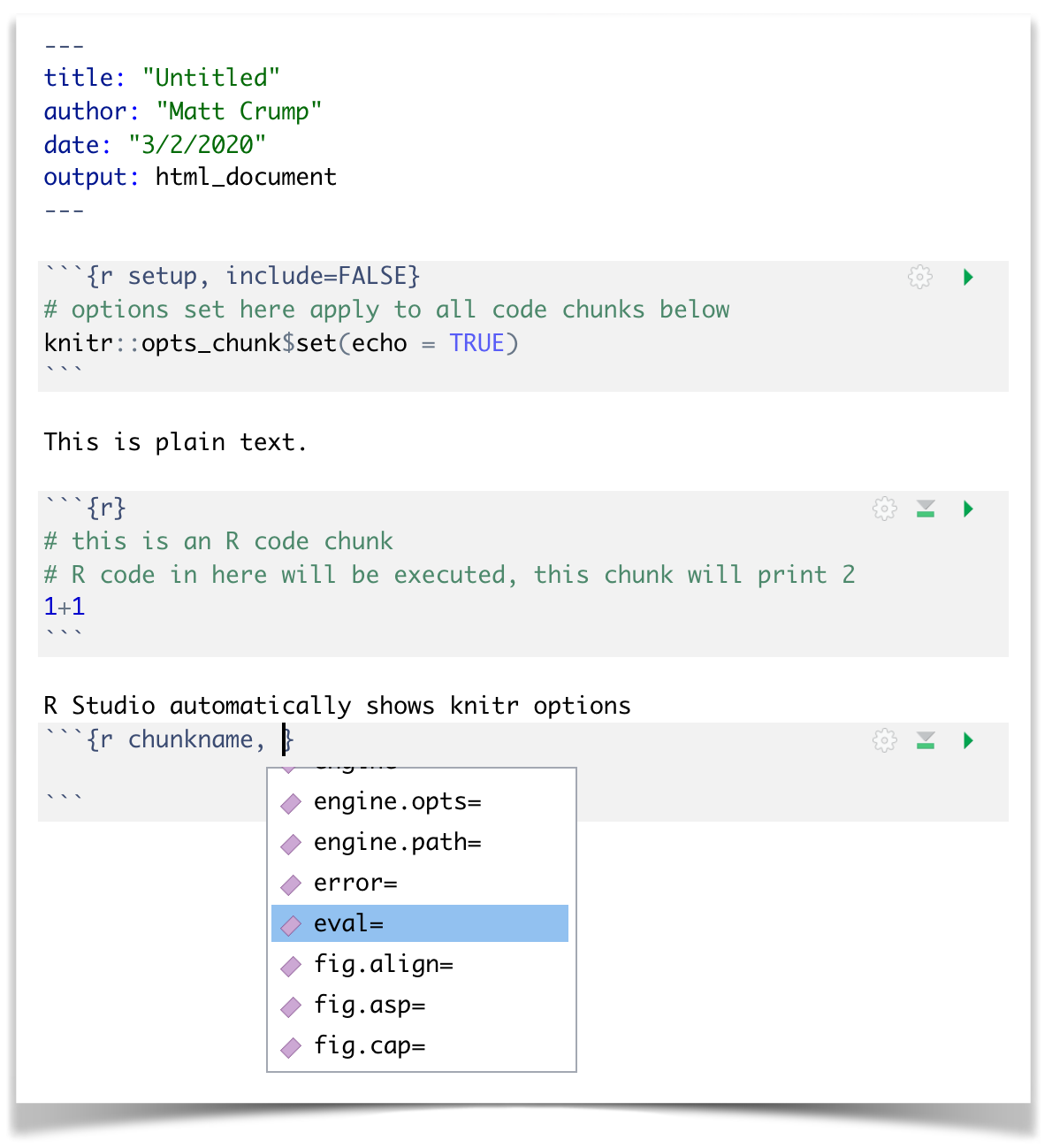Click the TRUE value in echo setting

pyautogui.click(x=476, y=343)
